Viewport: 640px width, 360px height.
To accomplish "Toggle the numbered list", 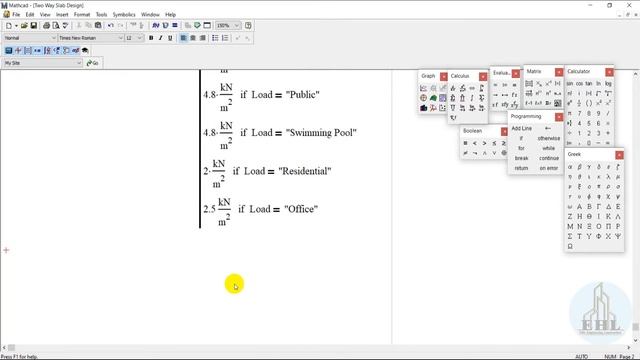I will (225, 38).
